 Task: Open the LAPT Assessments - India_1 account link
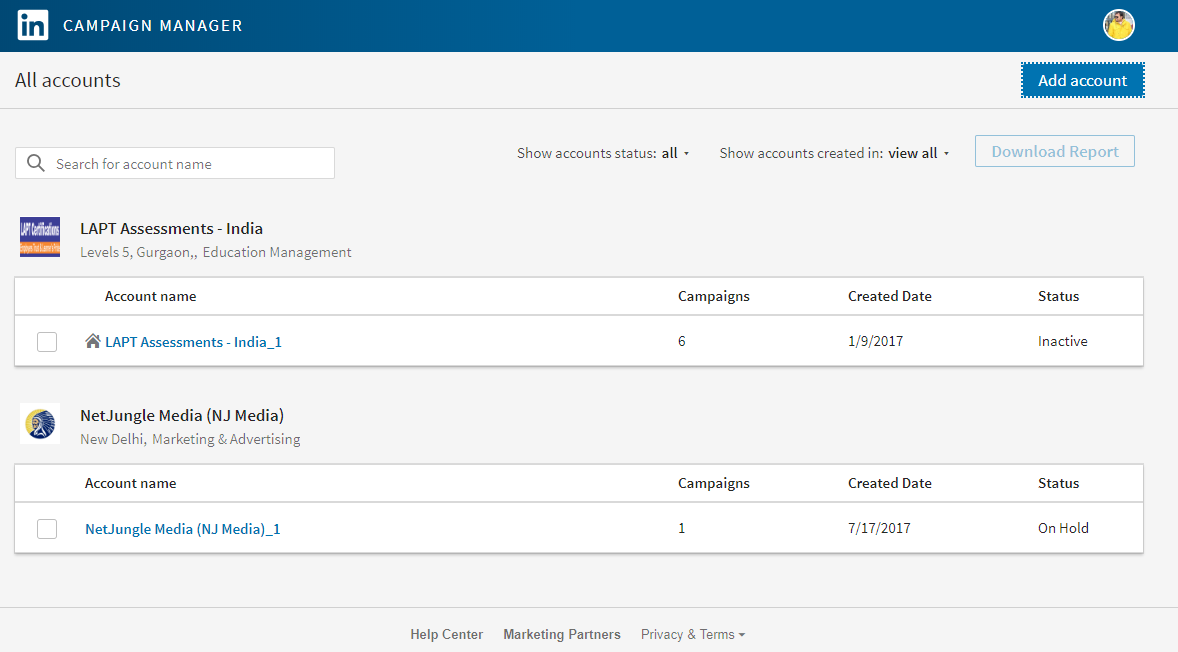pos(193,342)
